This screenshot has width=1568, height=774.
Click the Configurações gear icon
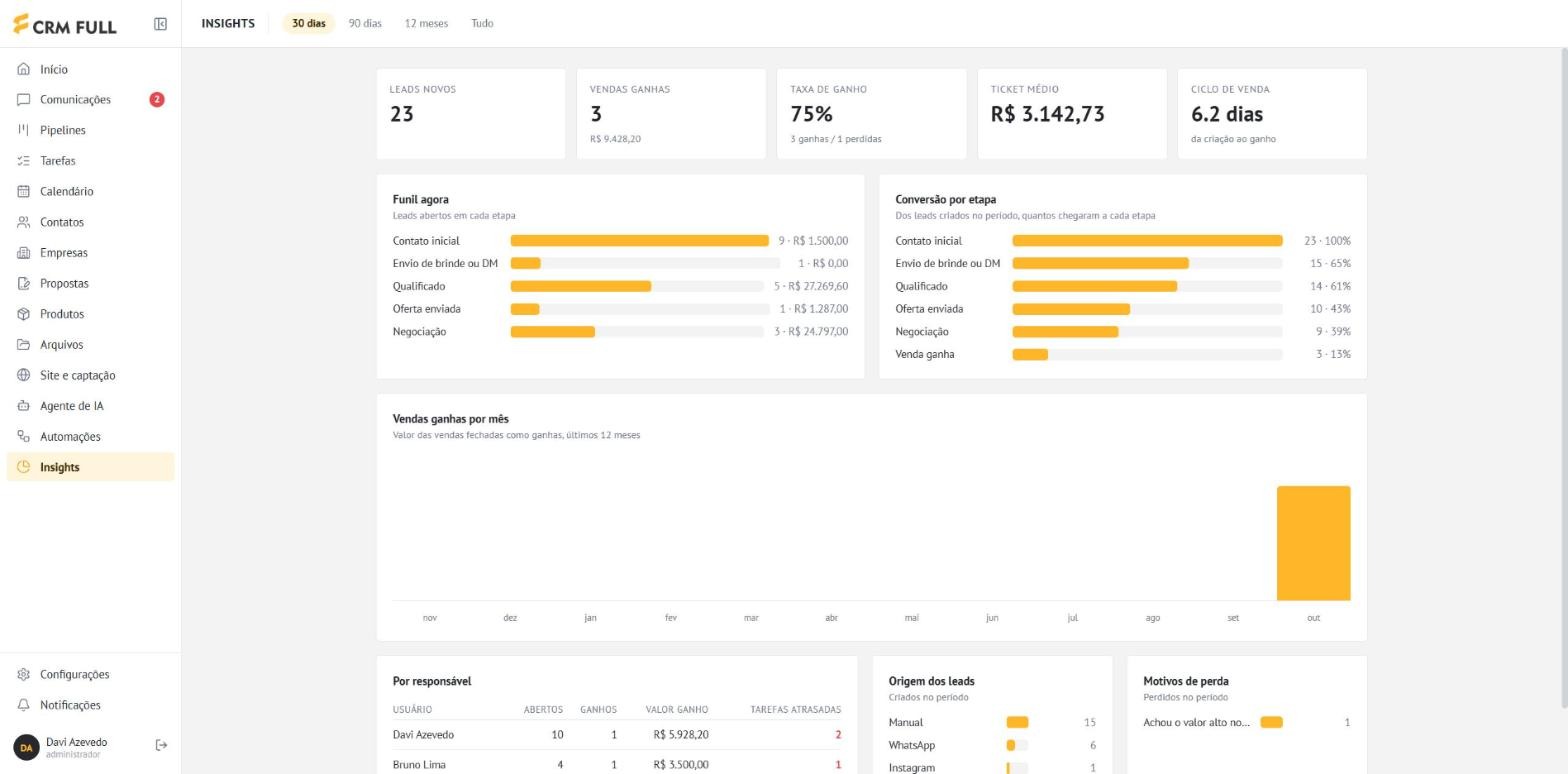coord(24,674)
